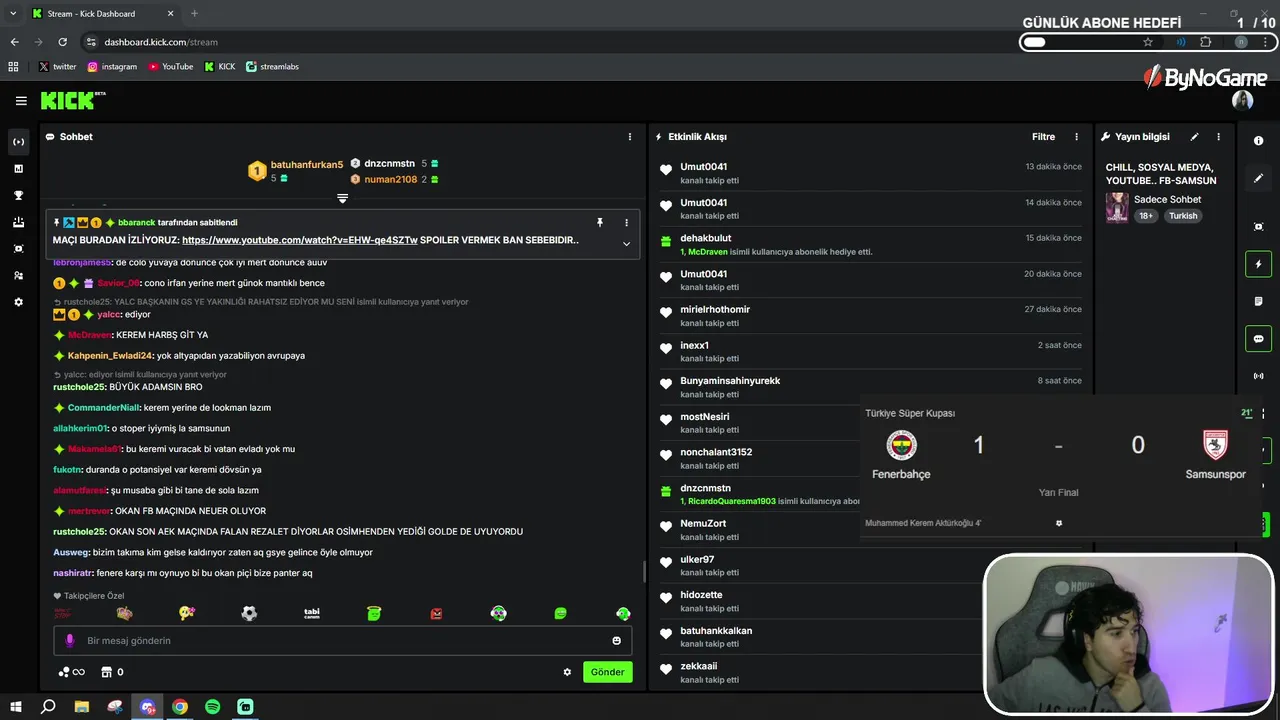Click the message input field

(342, 640)
